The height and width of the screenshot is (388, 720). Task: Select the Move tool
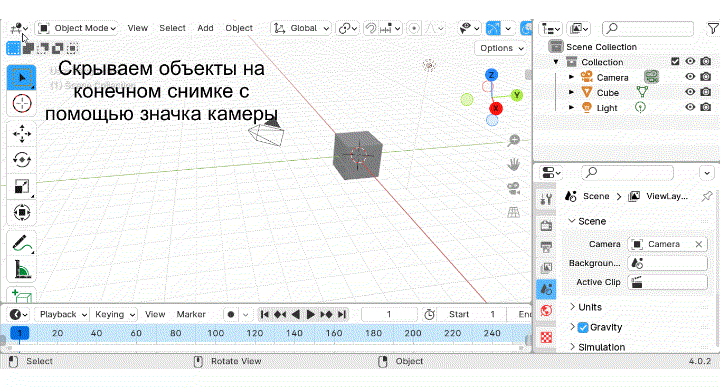[22, 134]
